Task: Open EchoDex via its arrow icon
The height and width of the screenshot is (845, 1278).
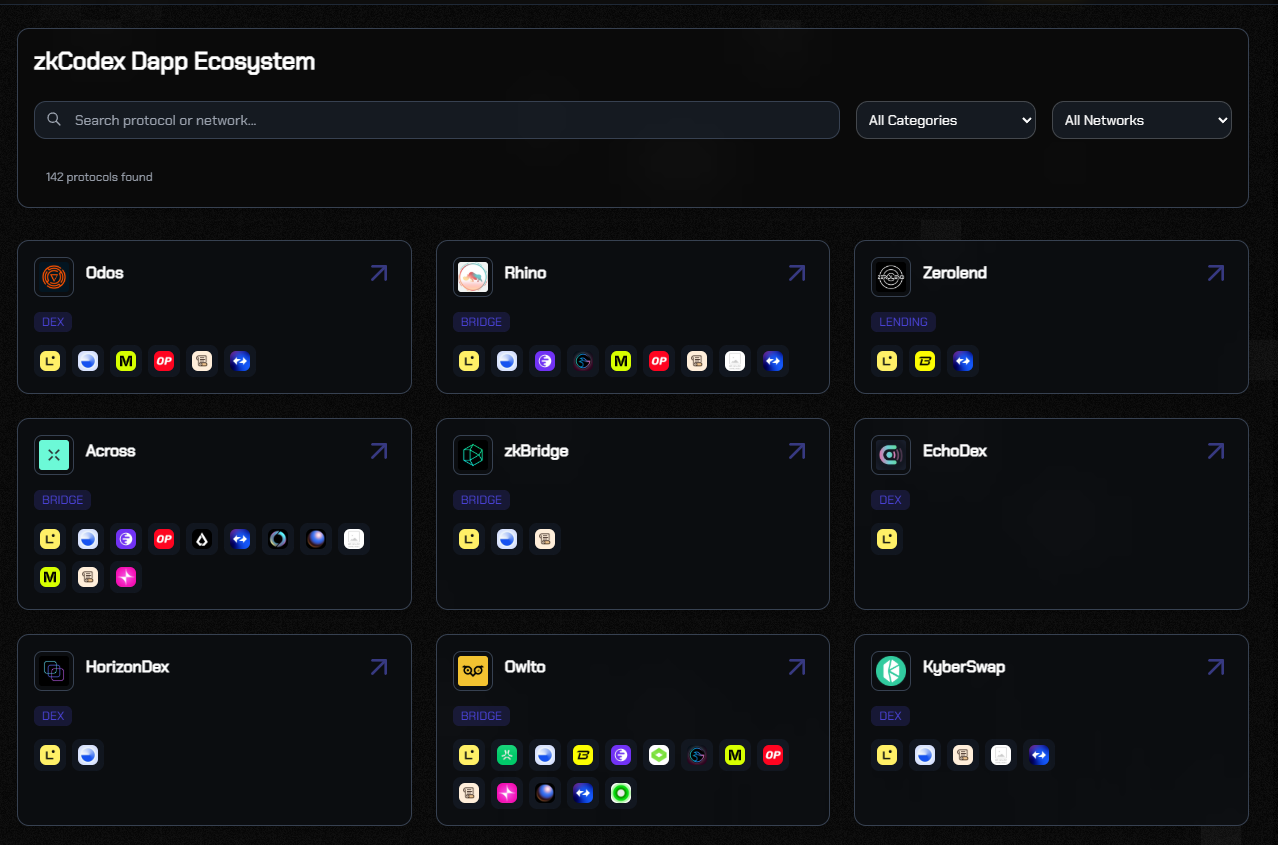Action: [x=1216, y=451]
